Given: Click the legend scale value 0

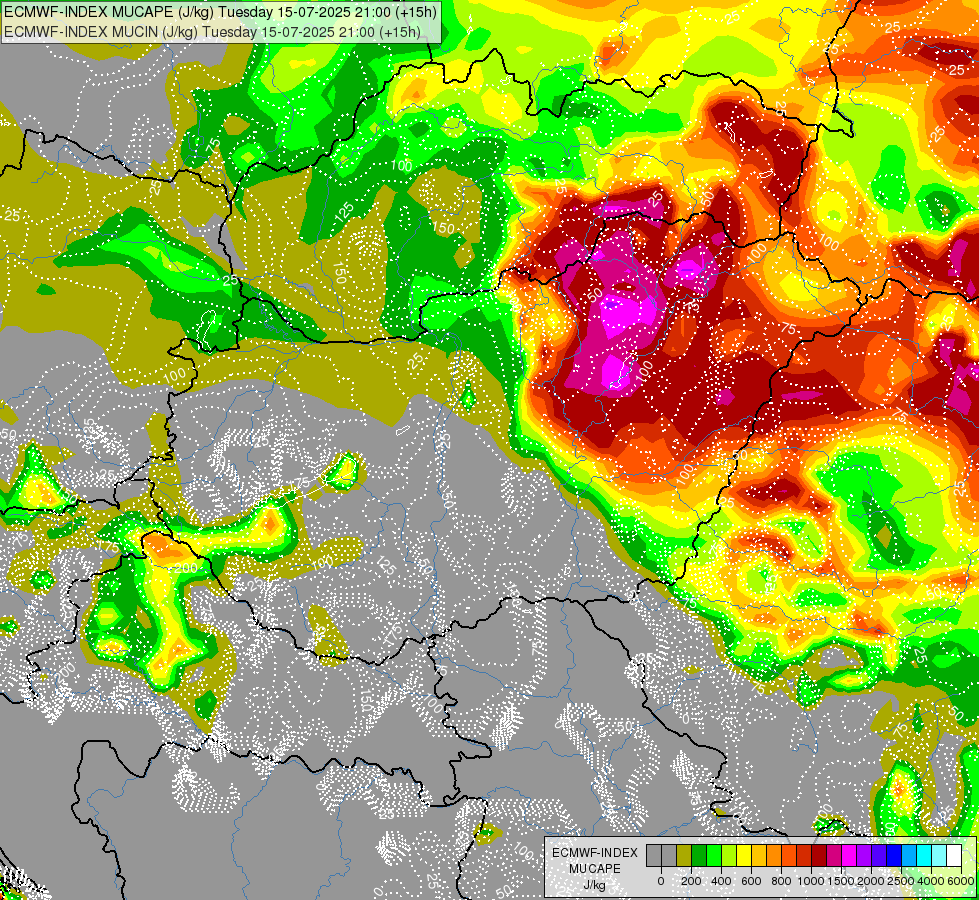Looking at the screenshot, I should tap(661, 881).
